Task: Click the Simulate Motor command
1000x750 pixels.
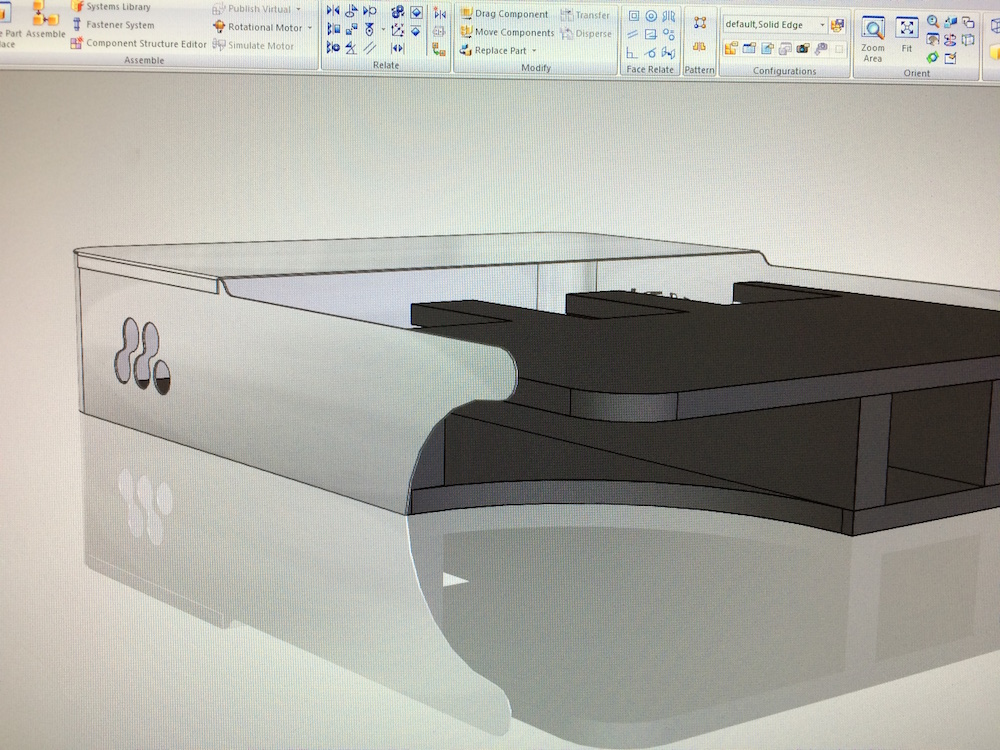Action: [x=253, y=45]
